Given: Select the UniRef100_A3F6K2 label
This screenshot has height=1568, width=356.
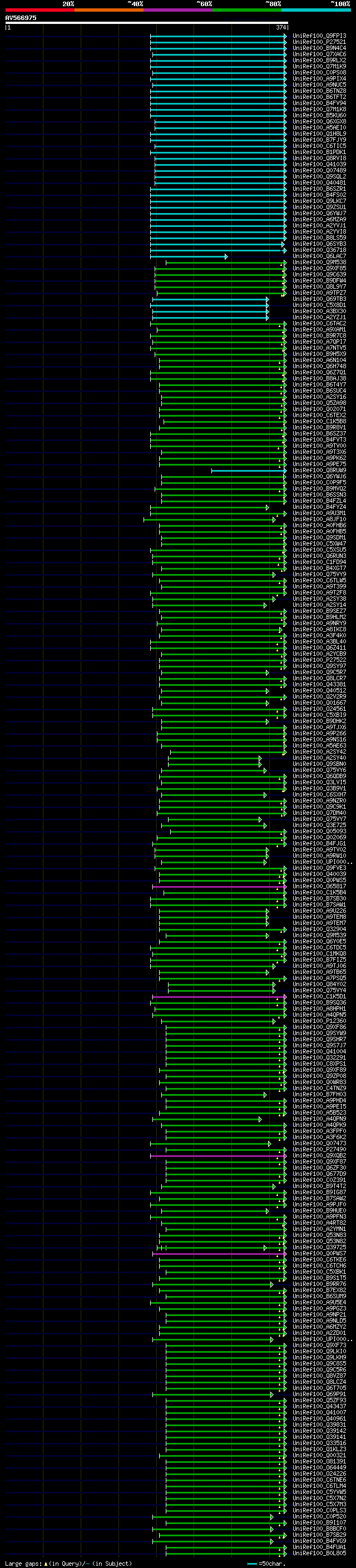Looking at the screenshot, I should click(319, 1137).
